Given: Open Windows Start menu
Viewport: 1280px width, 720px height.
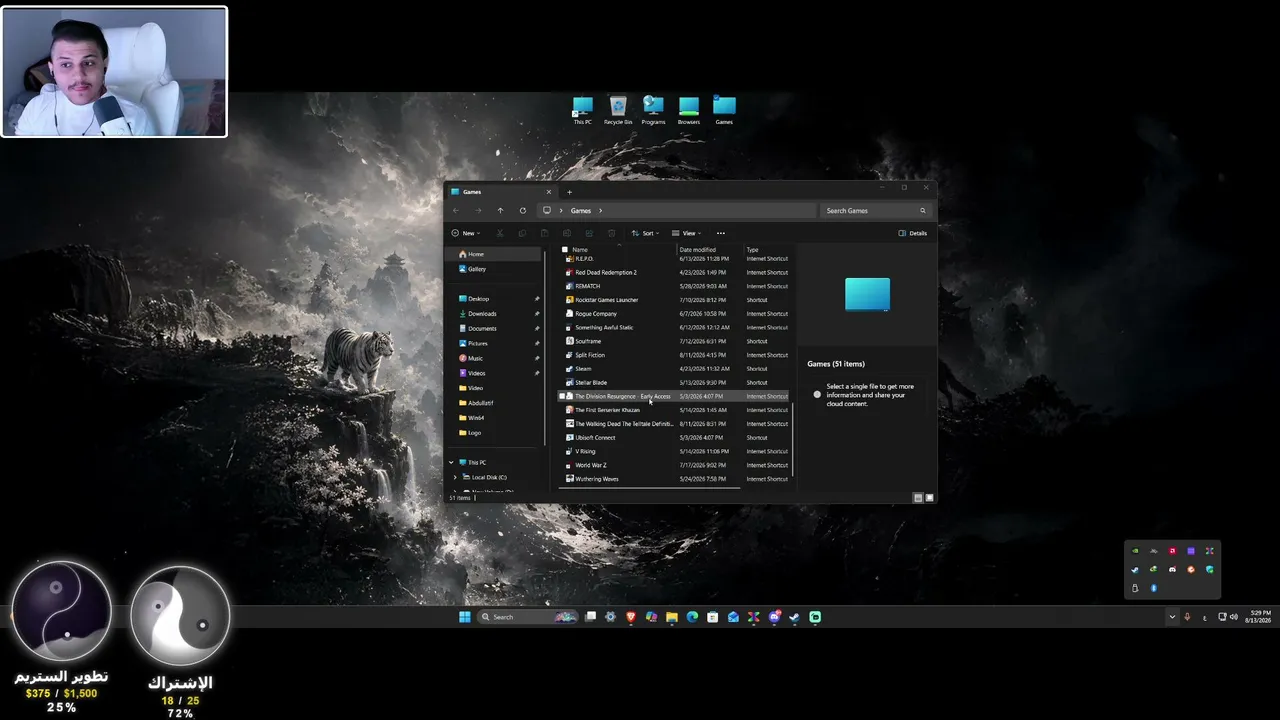Looking at the screenshot, I should click(x=465, y=617).
